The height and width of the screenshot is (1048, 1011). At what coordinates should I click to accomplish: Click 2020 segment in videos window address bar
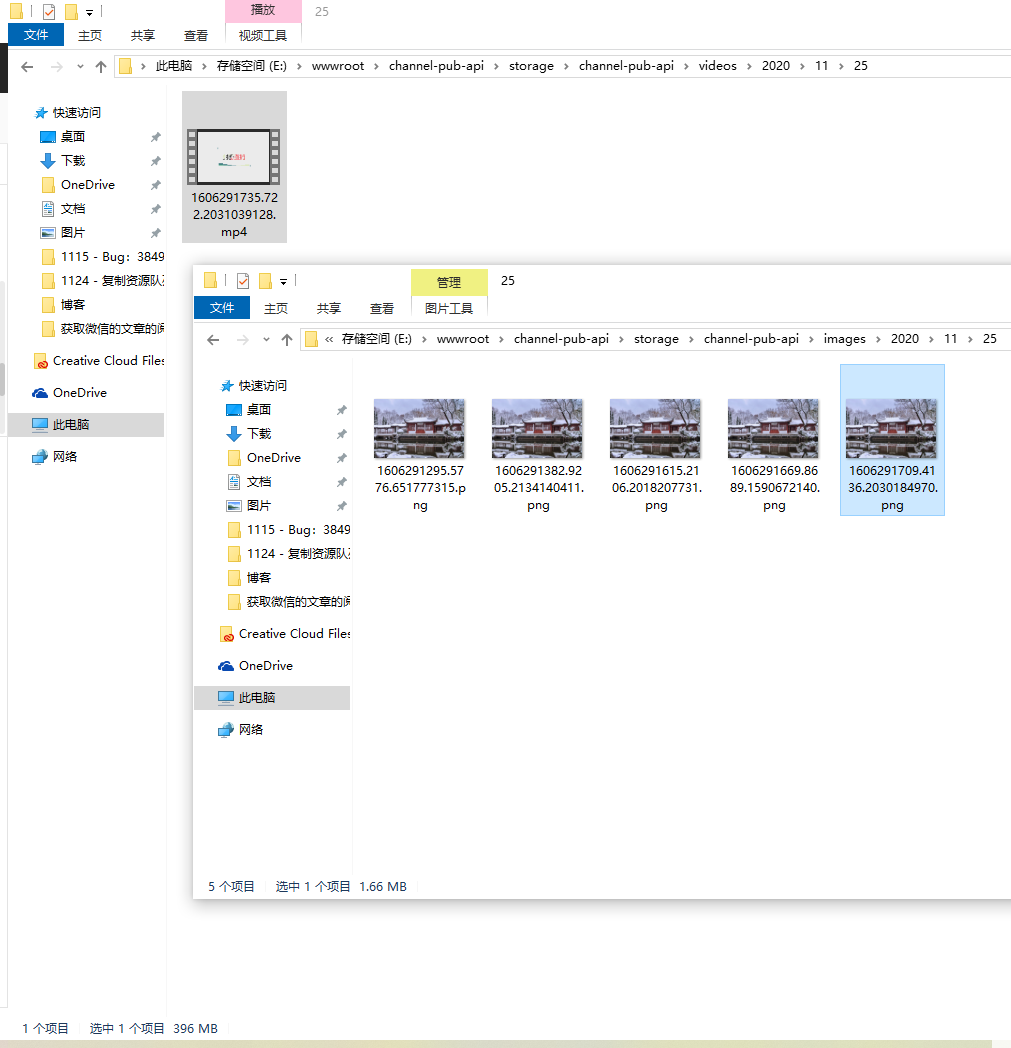(776, 66)
